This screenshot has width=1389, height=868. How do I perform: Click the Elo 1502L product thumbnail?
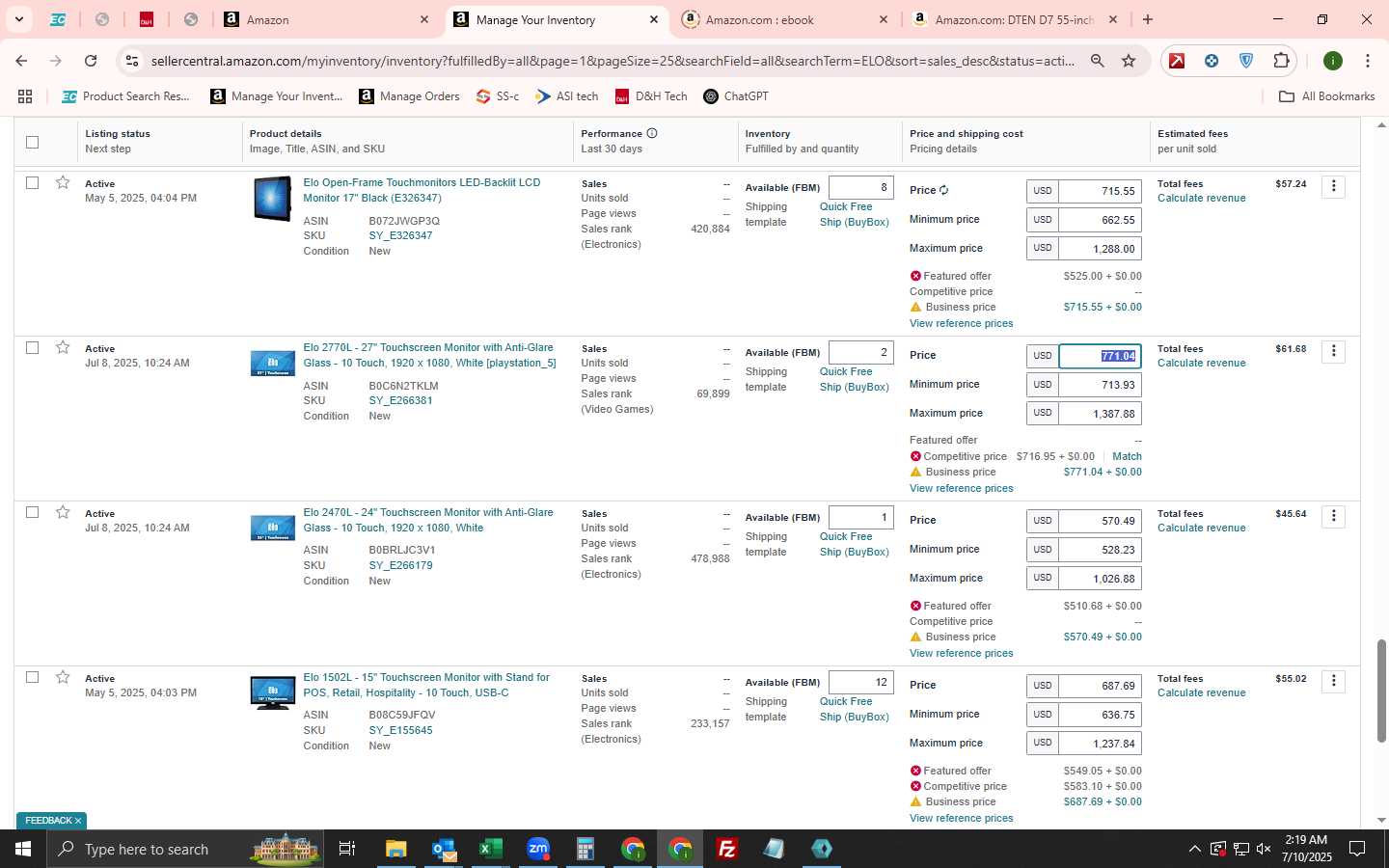point(273,692)
